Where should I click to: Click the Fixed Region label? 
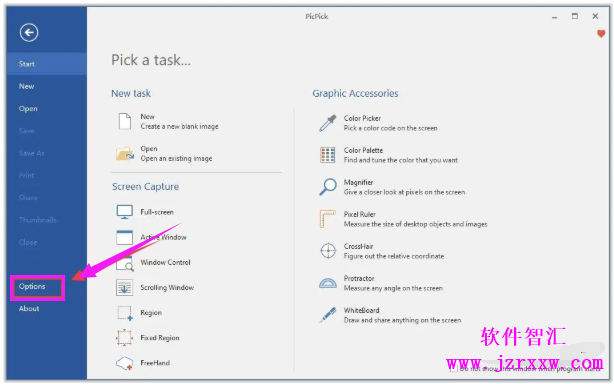(x=160, y=338)
